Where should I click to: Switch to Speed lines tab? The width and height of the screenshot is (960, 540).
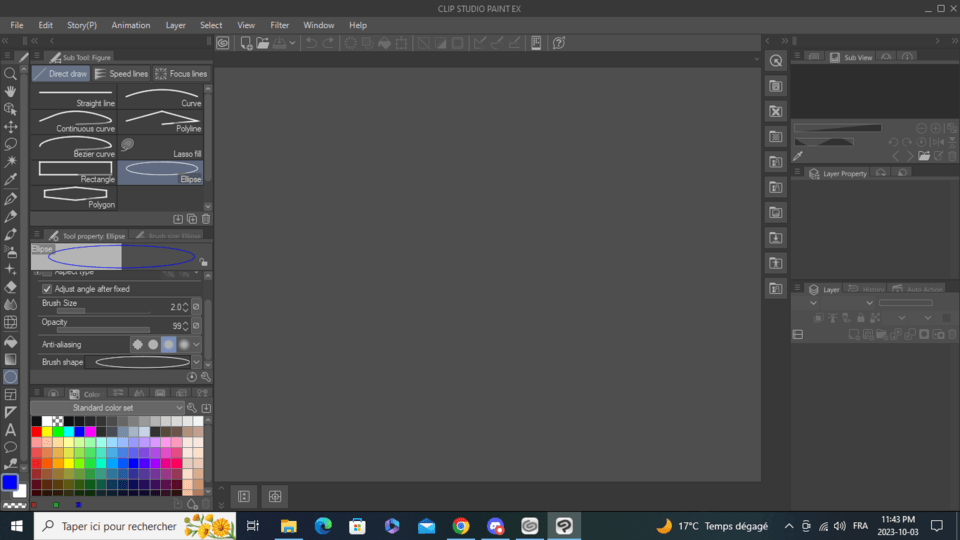[x=122, y=73]
